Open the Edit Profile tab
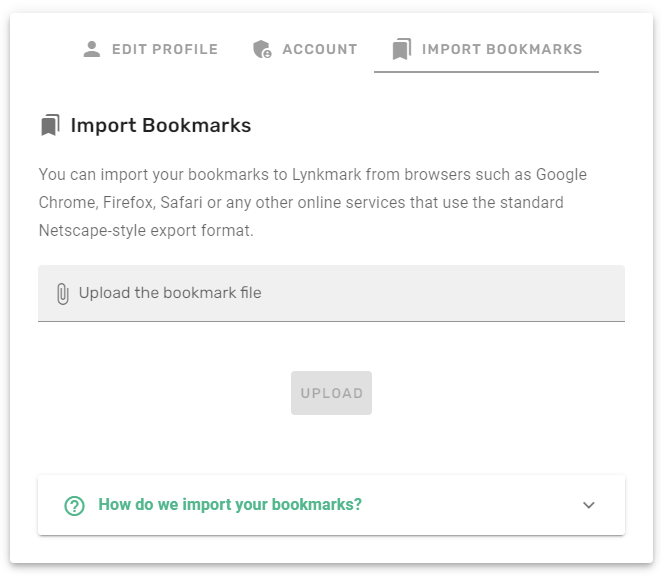 (150, 49)
